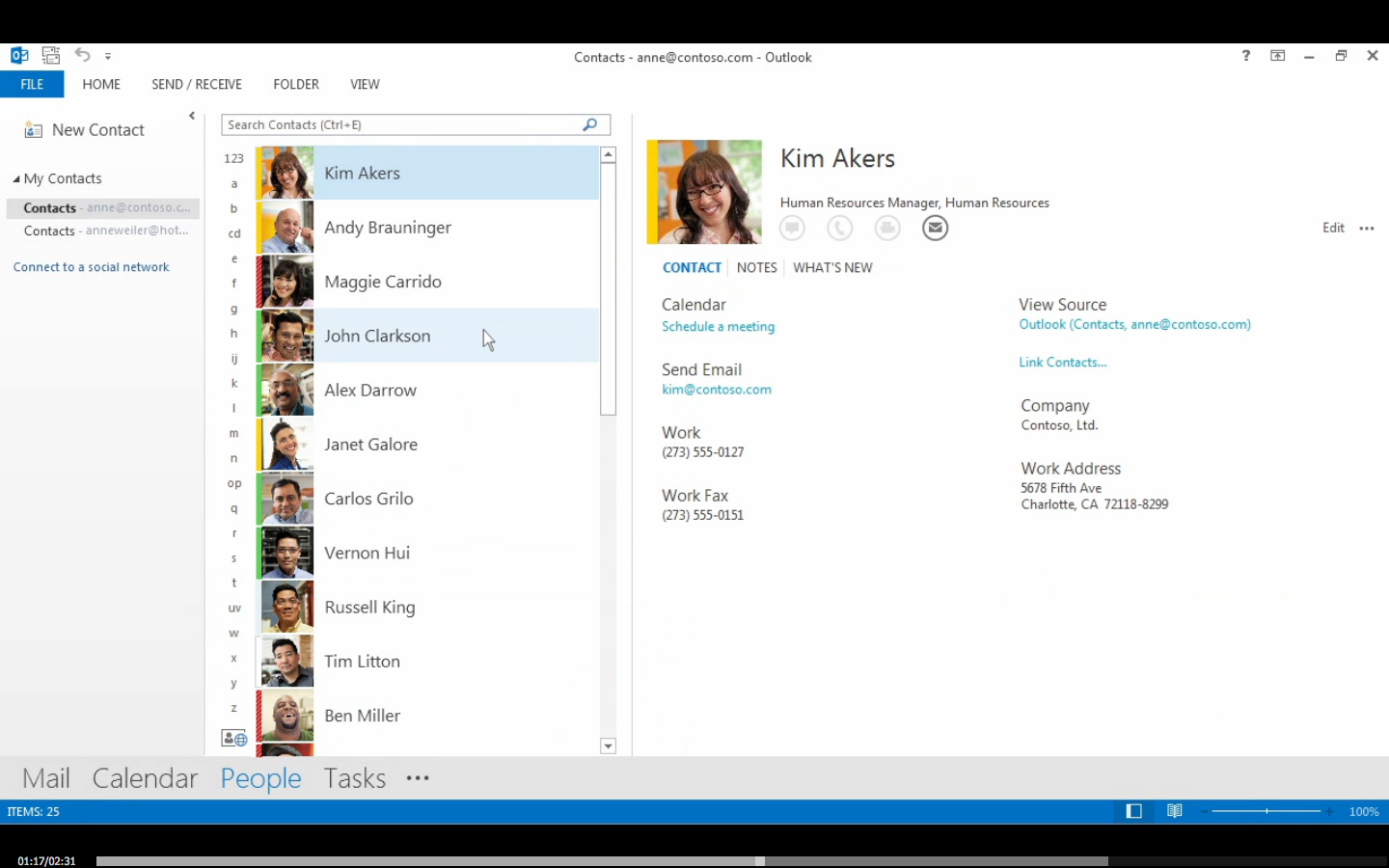This screenshot has height=868, width=1389.
Task: Jump to the 123 index entry
Action: pyautogui.click(x=233, y=158)
